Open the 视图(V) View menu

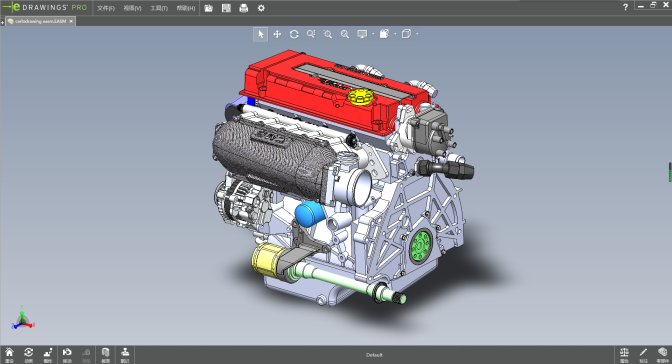pyautogui.click(x=132, y=8)
